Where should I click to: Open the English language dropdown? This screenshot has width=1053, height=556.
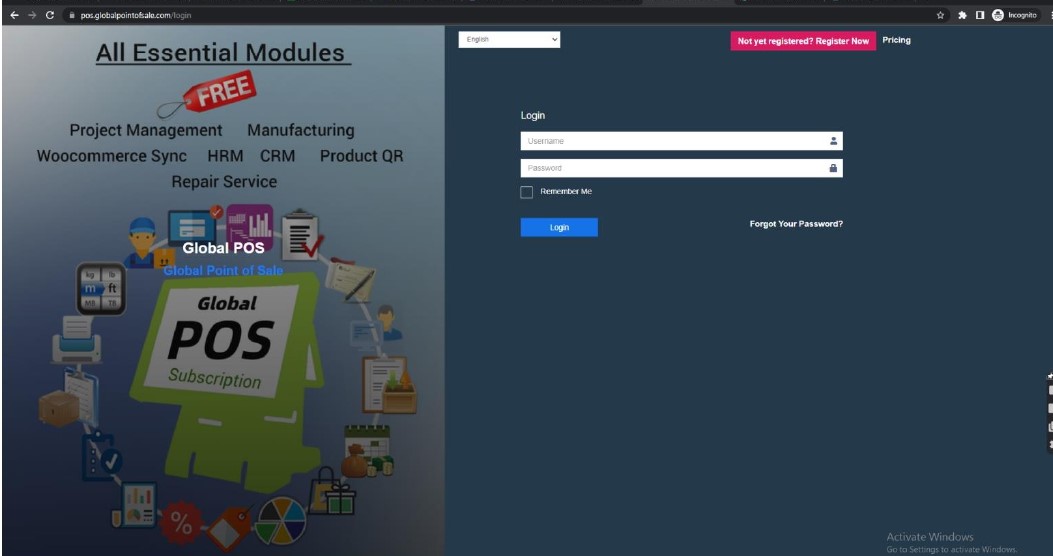(x=510, y=40)
